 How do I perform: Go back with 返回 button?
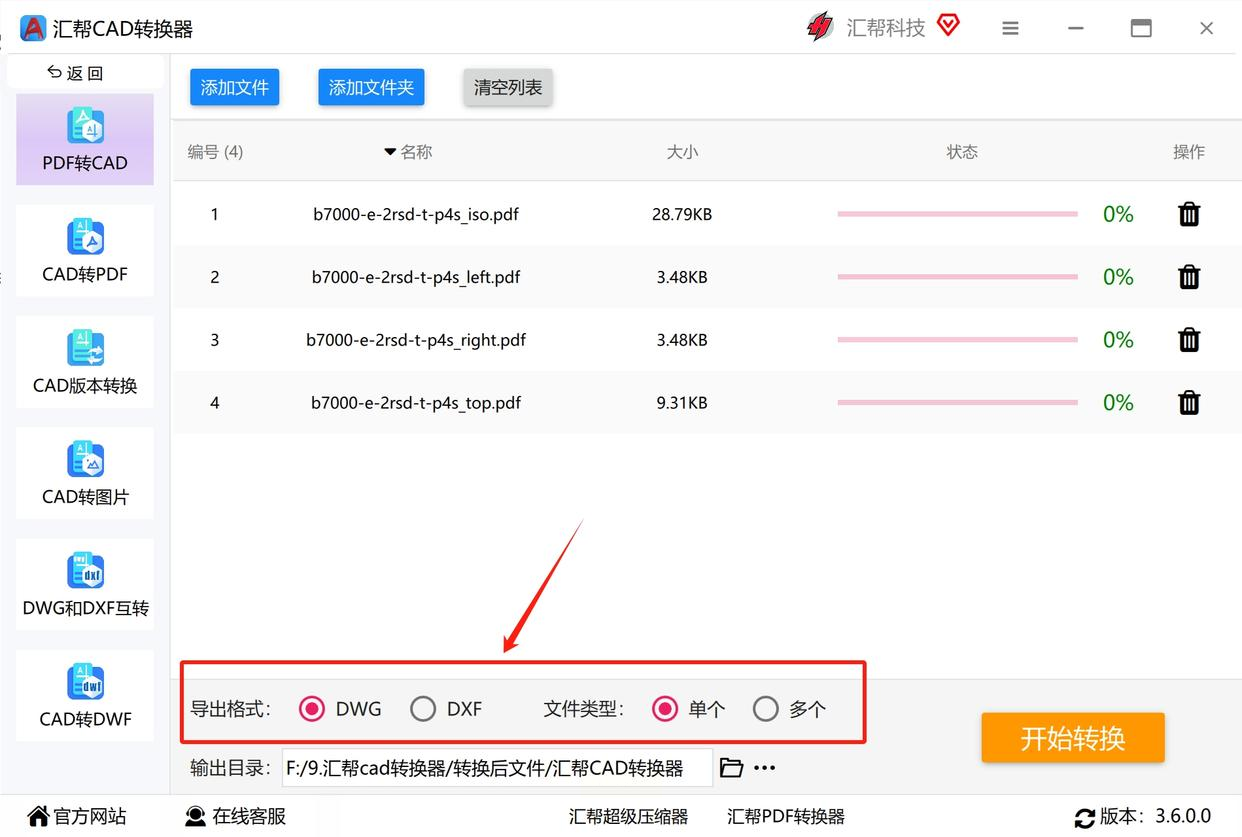coord(76,73)
